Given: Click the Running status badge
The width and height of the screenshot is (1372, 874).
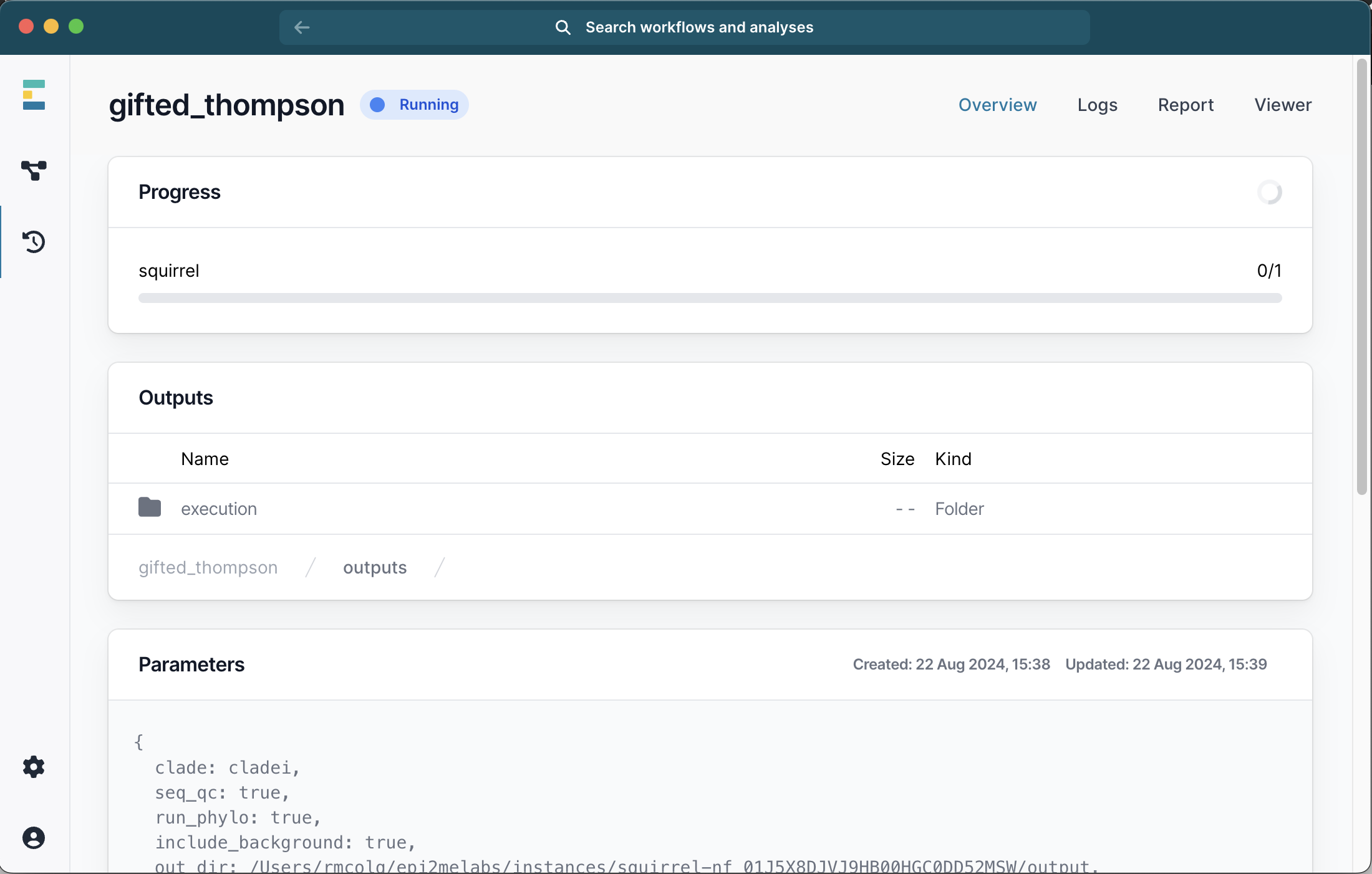Looking at the screenshot, I should pyautogui.click(x=414, y=105).
